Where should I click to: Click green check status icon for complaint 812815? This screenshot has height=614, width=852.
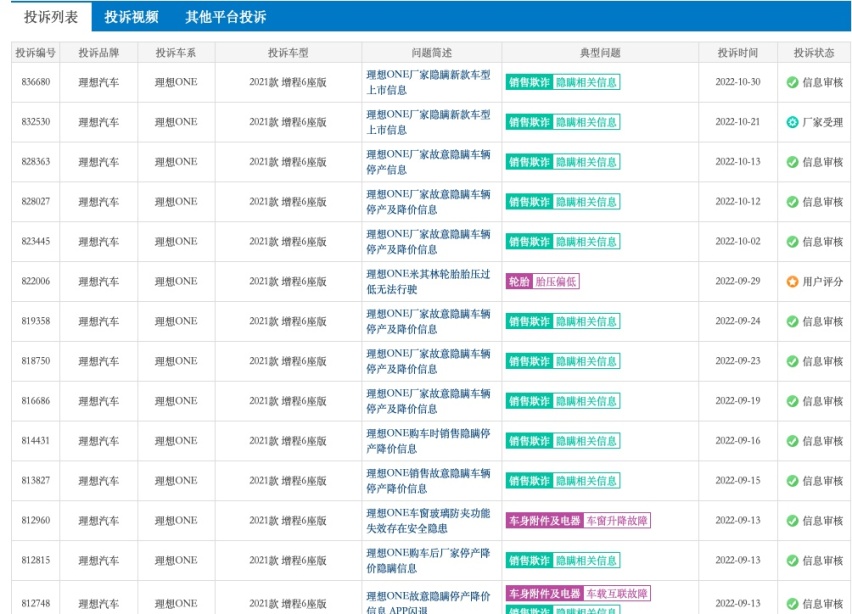click(792, 560)
